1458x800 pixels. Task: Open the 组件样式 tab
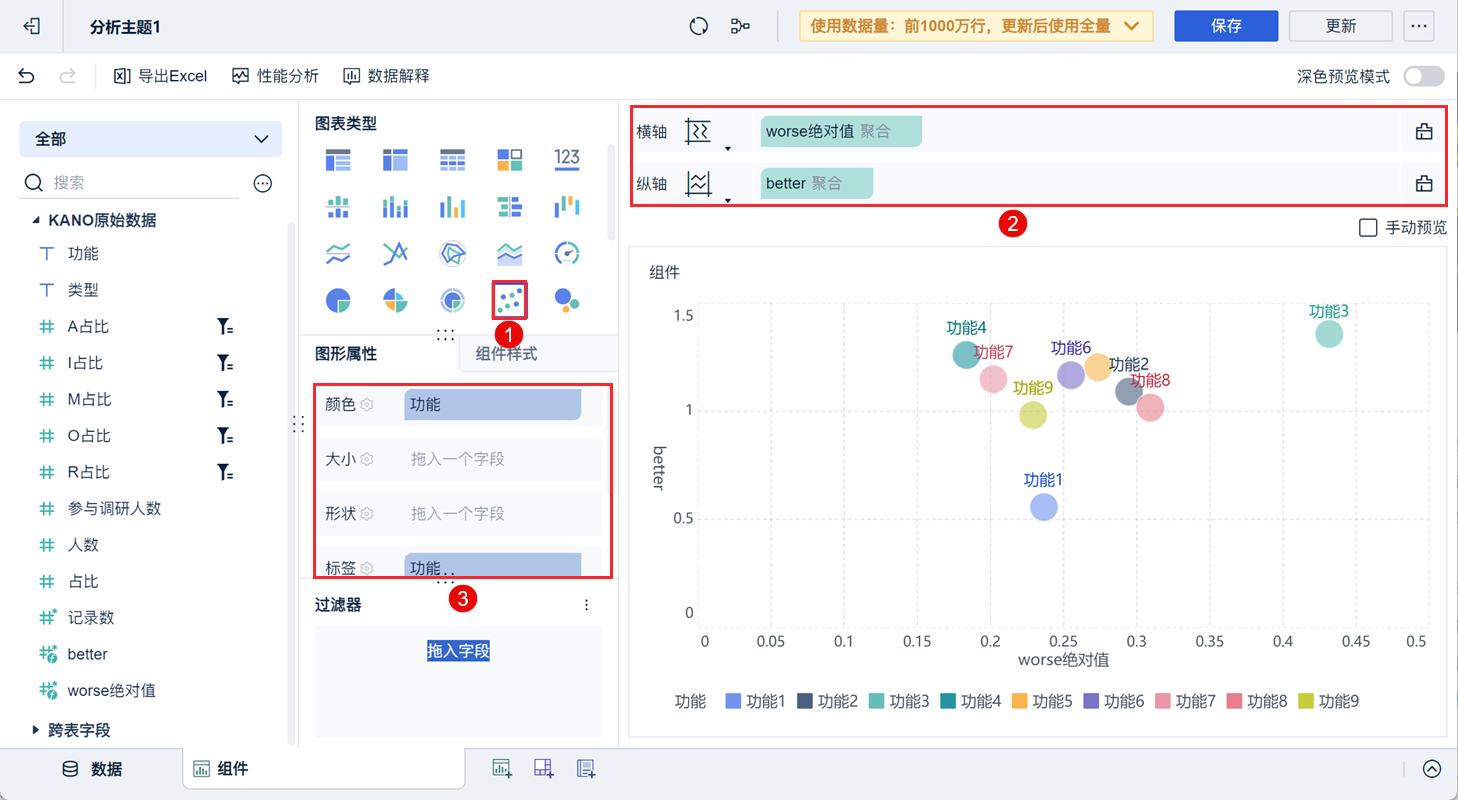[506, 353]
